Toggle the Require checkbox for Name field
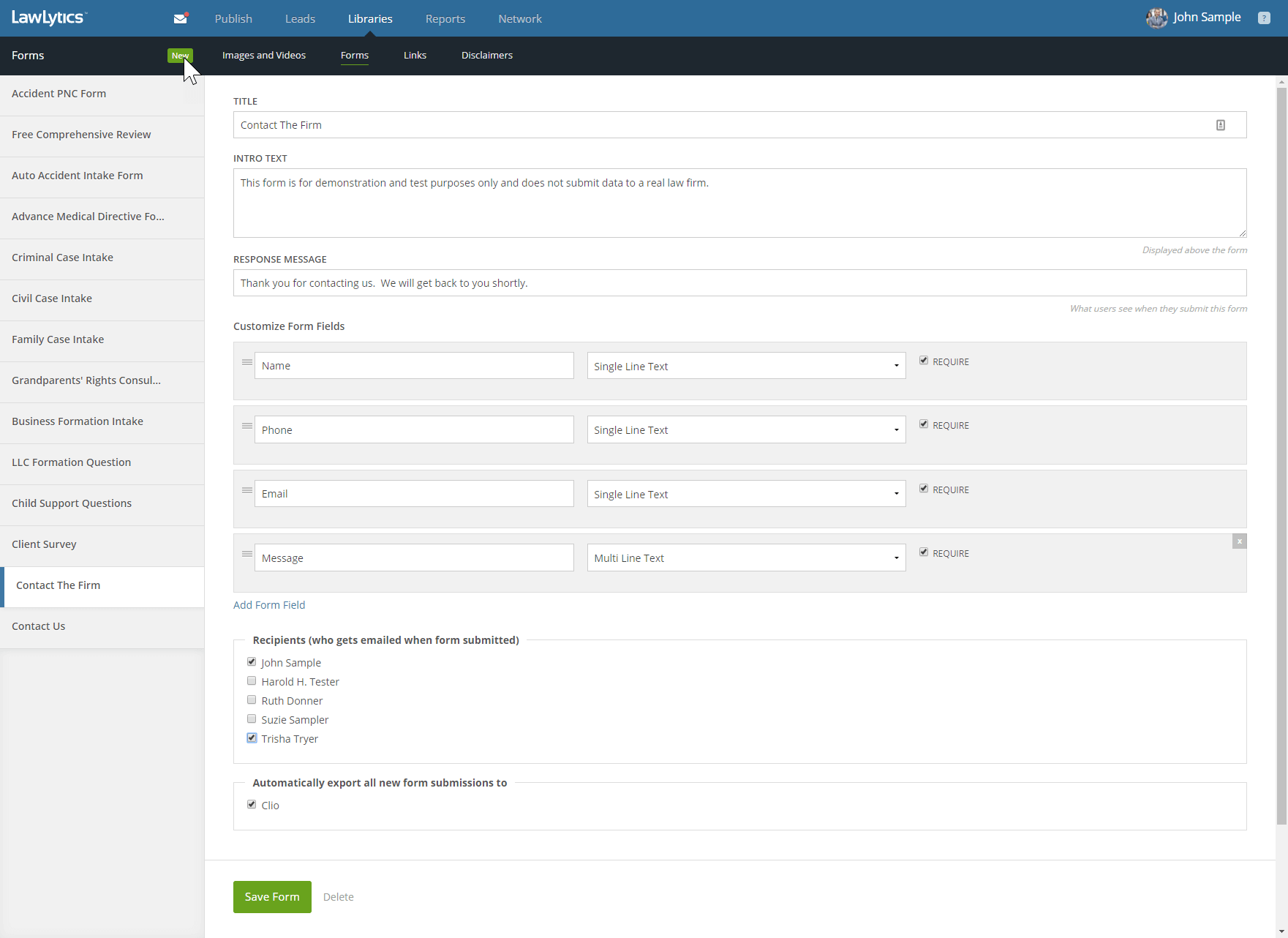This screenshot has height=938, width=1288. 924,361
